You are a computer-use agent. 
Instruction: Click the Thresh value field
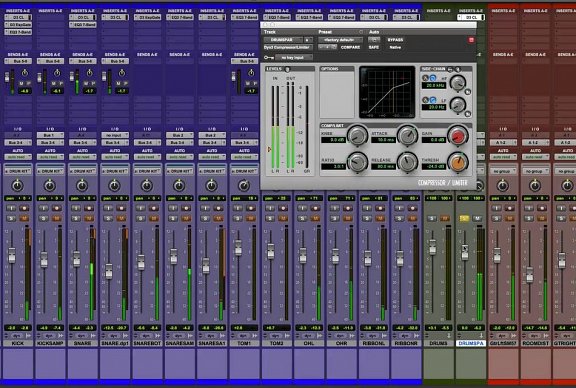click(433, 166)
